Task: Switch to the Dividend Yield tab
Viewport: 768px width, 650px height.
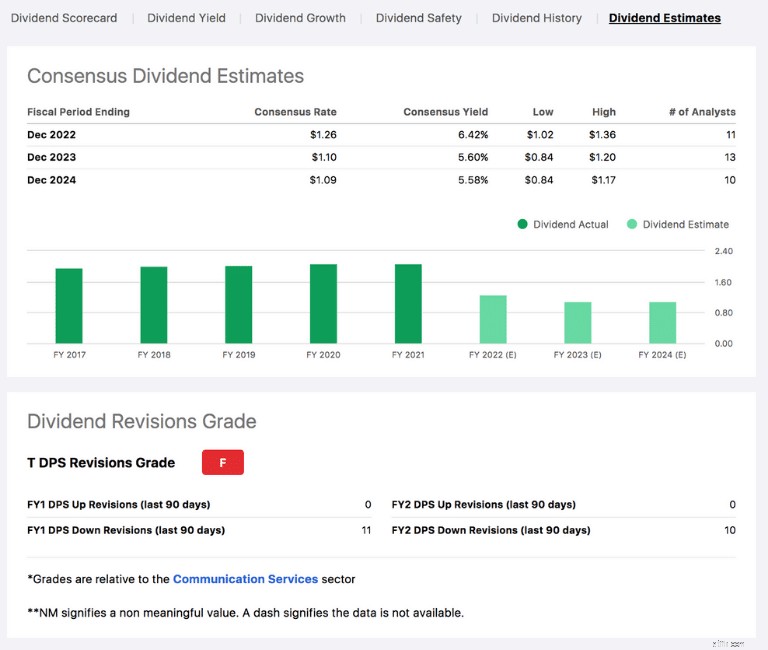Action: (x=186, y=18)
